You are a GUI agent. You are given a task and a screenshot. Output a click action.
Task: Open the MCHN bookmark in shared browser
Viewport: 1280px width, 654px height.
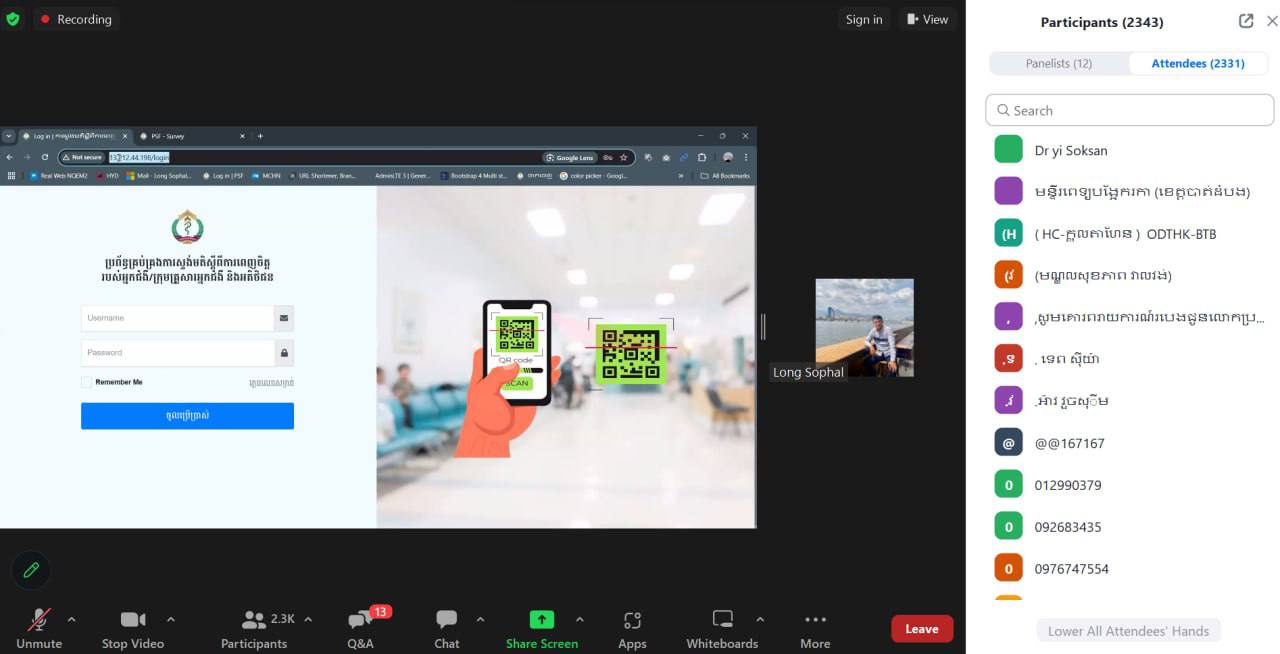(267, 175)
